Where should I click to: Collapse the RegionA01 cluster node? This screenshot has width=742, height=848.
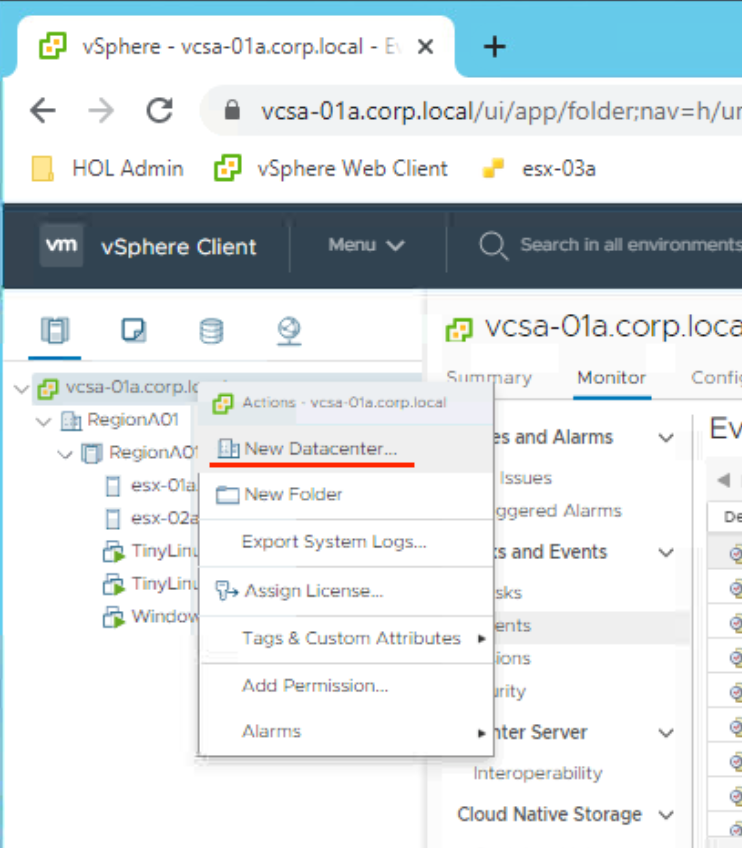pyautogui.click(x=65, y=454)
